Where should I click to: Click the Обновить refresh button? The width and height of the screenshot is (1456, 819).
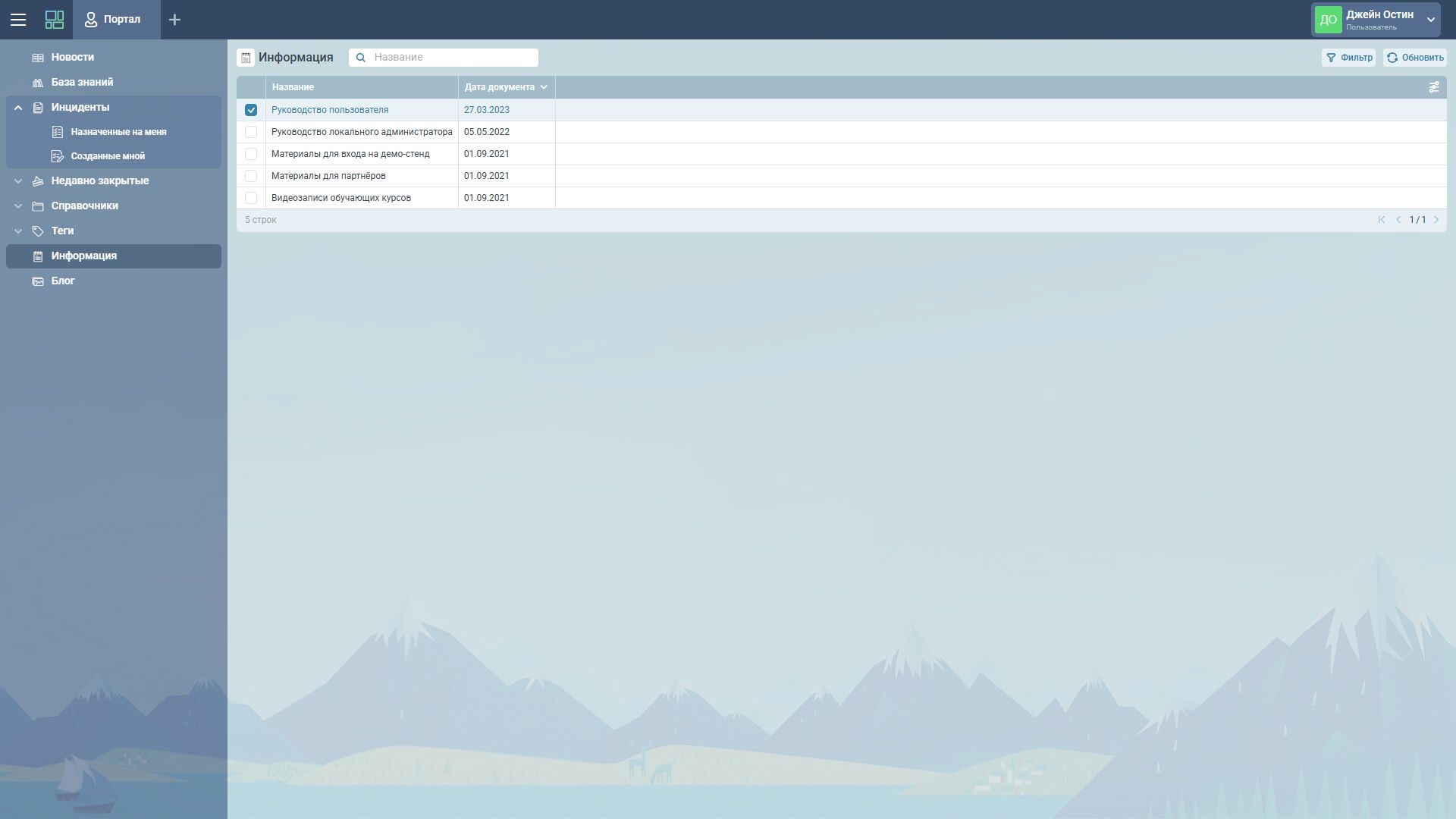1414,58
